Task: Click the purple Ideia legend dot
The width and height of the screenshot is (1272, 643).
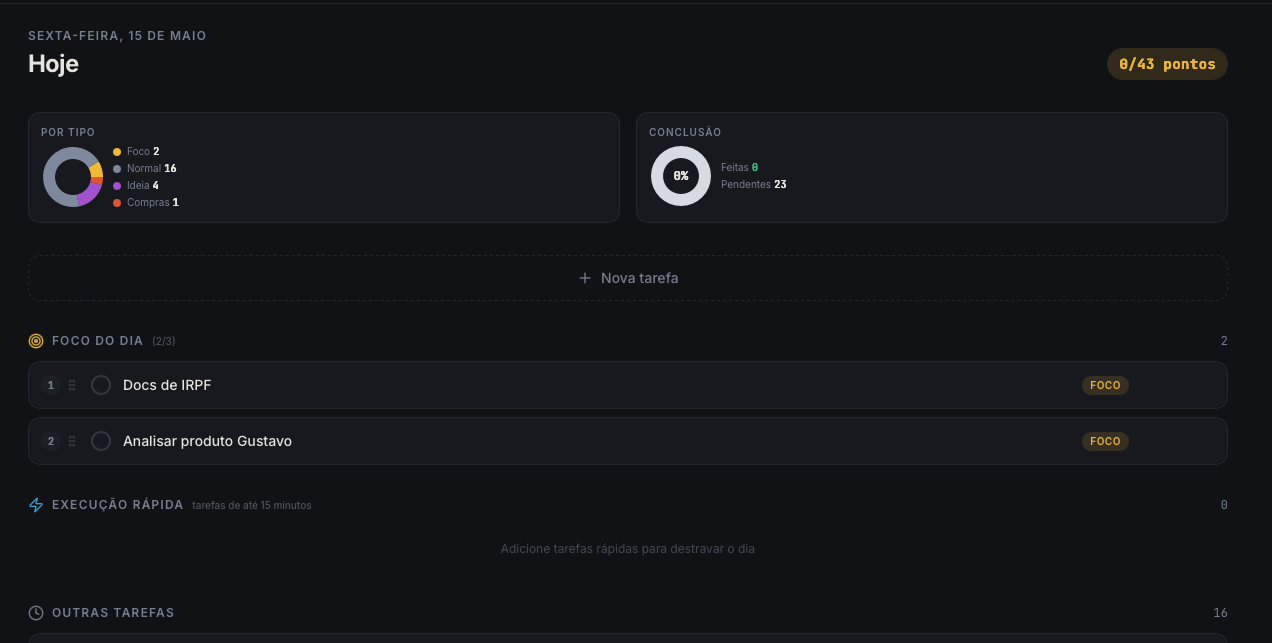Action: pos(117,186)
